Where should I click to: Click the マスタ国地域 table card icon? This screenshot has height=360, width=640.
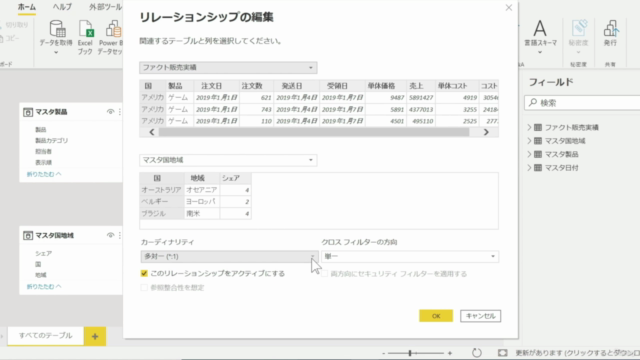coord(28,236)
